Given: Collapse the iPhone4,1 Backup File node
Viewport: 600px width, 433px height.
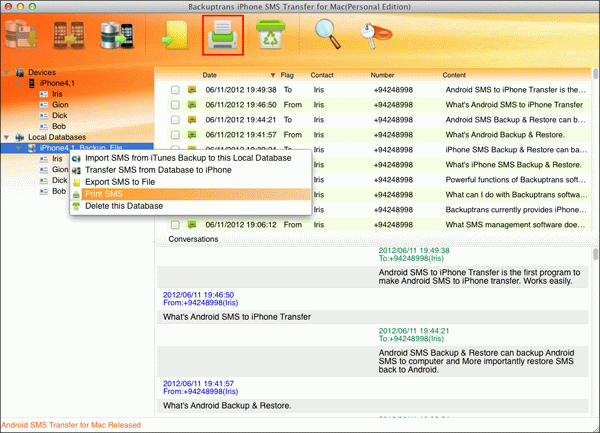Looking at the screenshot, I should [18, 148].
